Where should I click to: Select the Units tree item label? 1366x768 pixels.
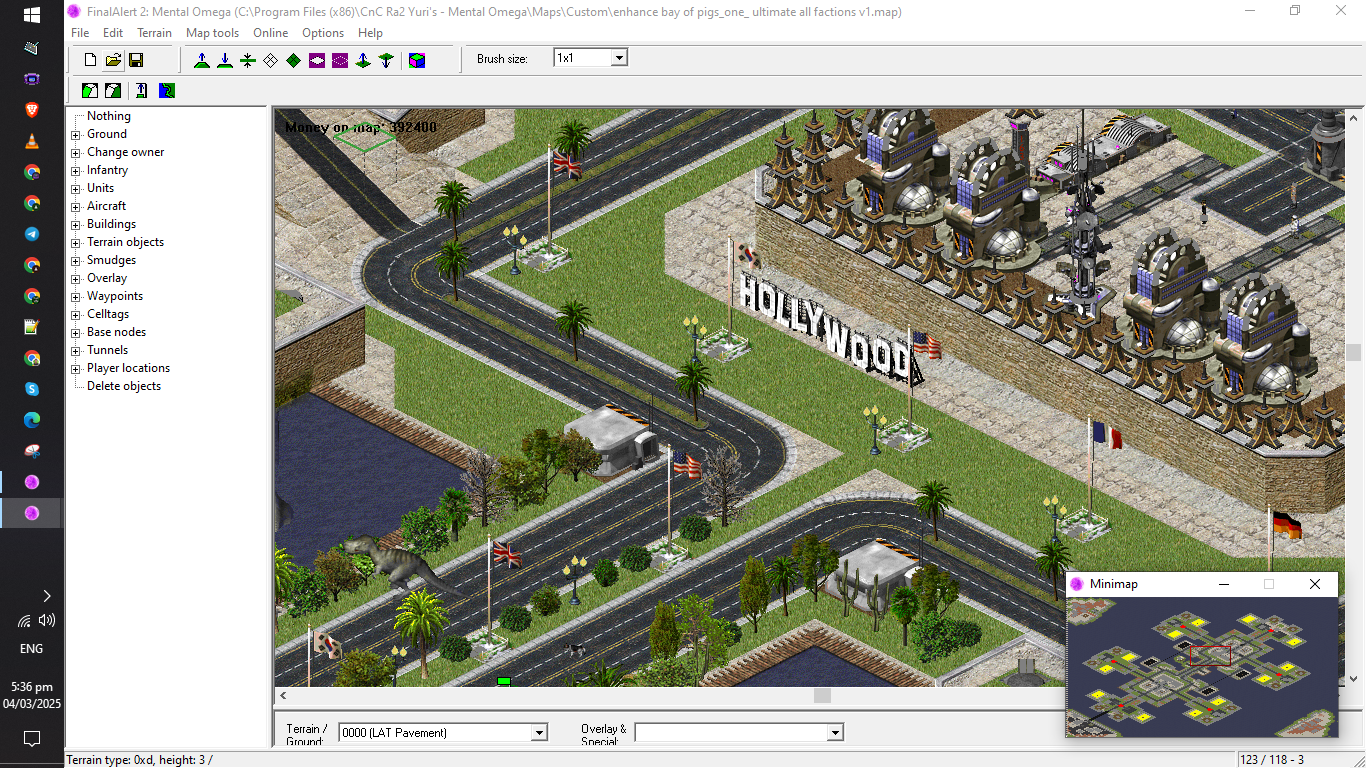(x=100, y=188)
